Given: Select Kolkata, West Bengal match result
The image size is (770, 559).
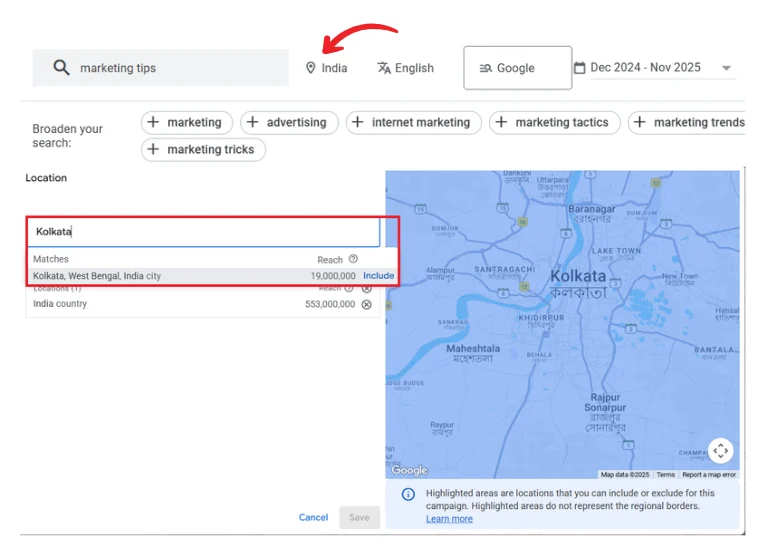Looking at the screenshot, I should tap(97, 276).
